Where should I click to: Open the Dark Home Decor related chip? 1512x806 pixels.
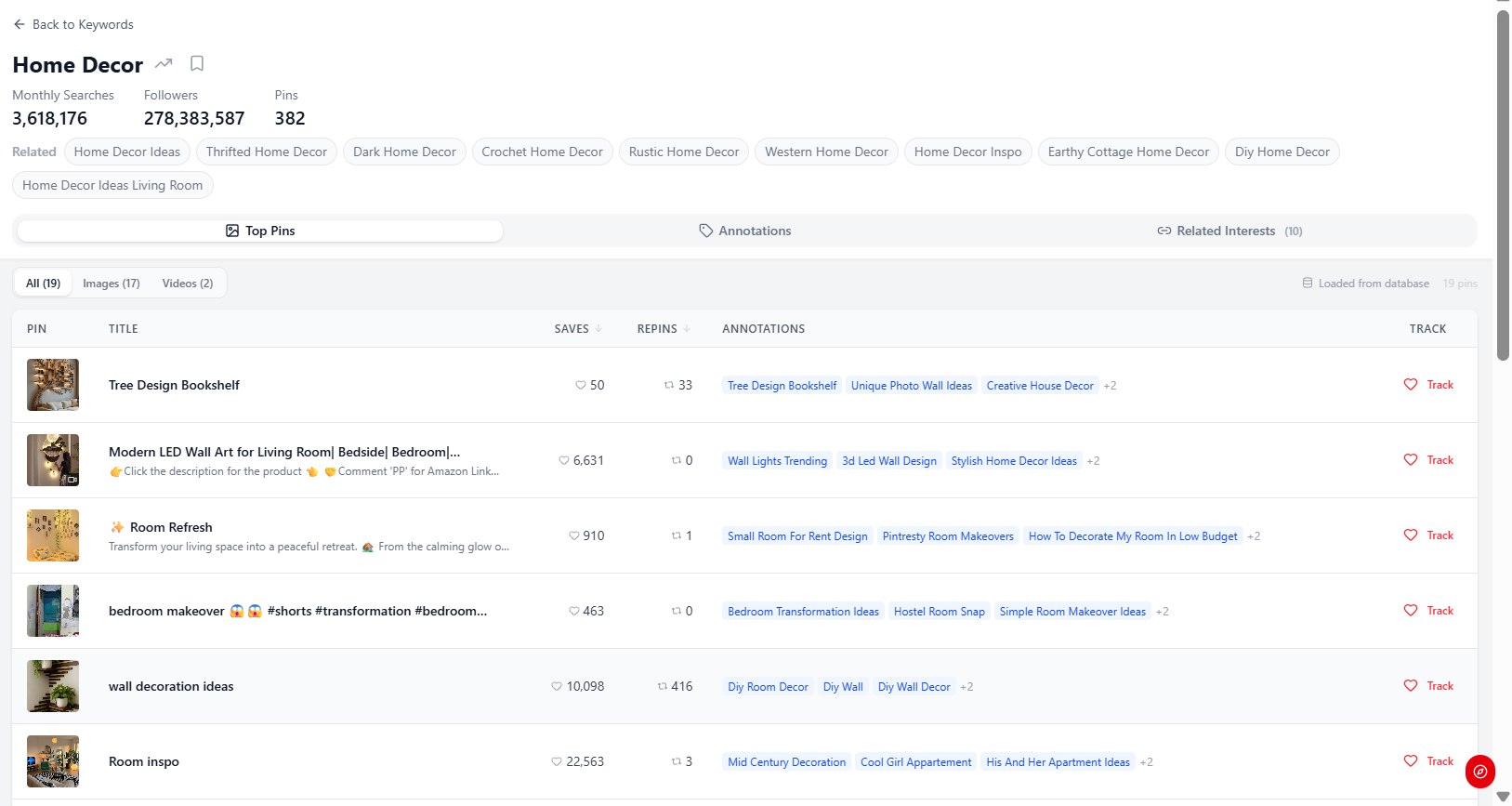404,152
